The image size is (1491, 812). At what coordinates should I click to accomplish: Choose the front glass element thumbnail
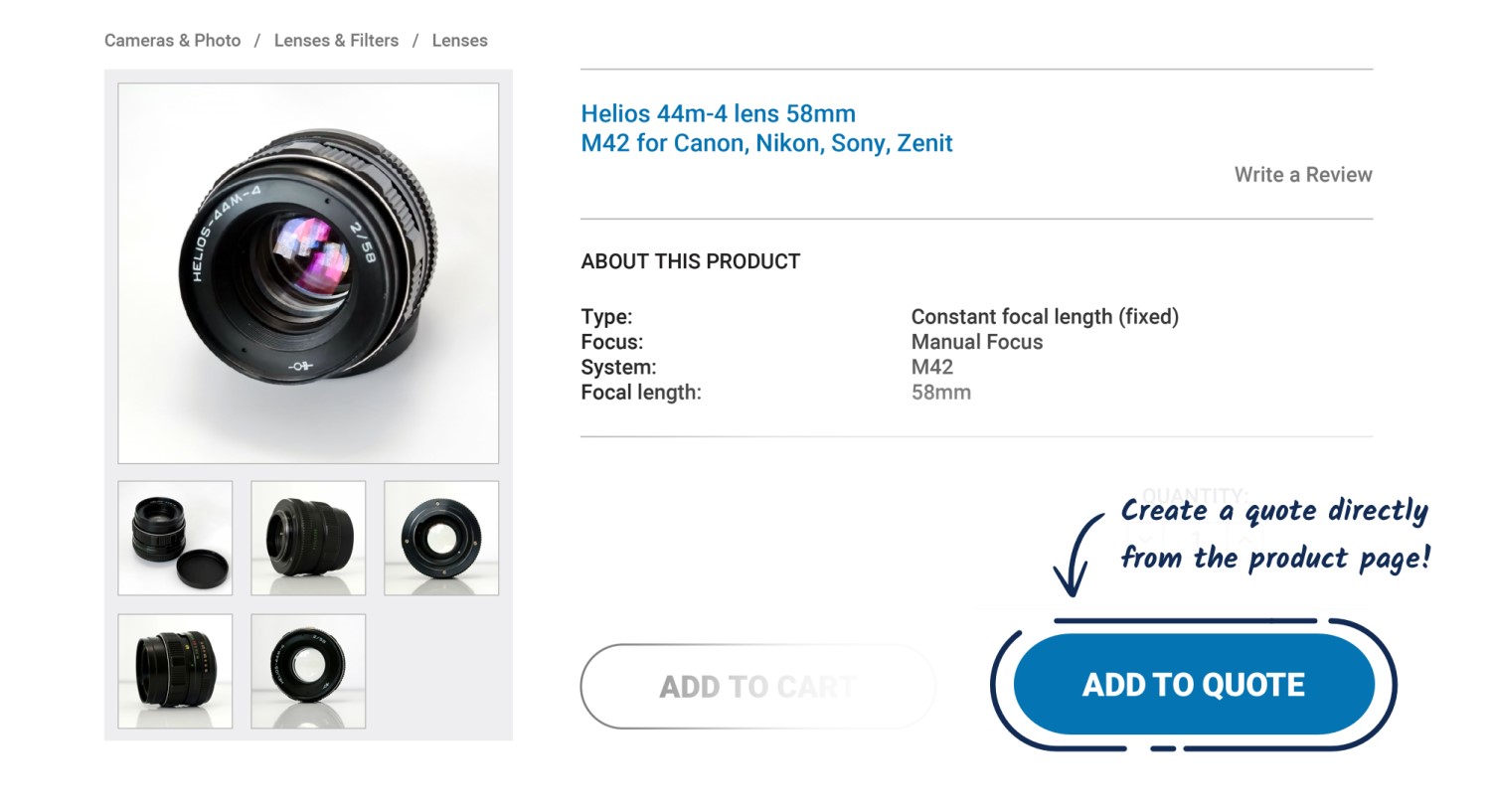[x=308, y=671]
